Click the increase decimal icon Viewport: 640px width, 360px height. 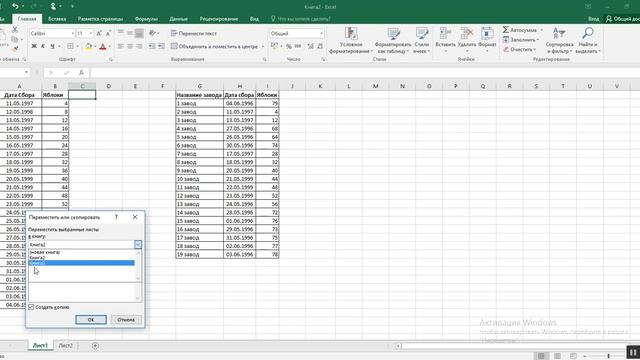(x=311, y=47)
